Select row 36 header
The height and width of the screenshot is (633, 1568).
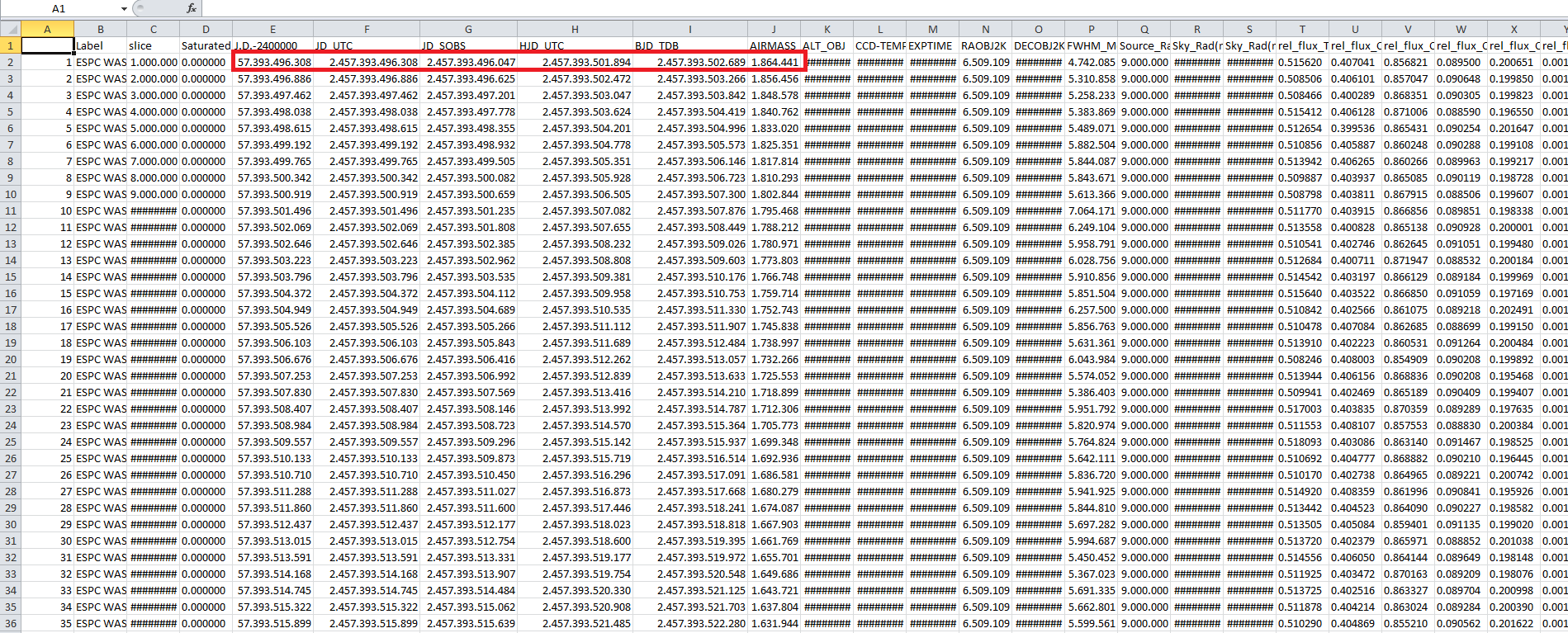10,623
